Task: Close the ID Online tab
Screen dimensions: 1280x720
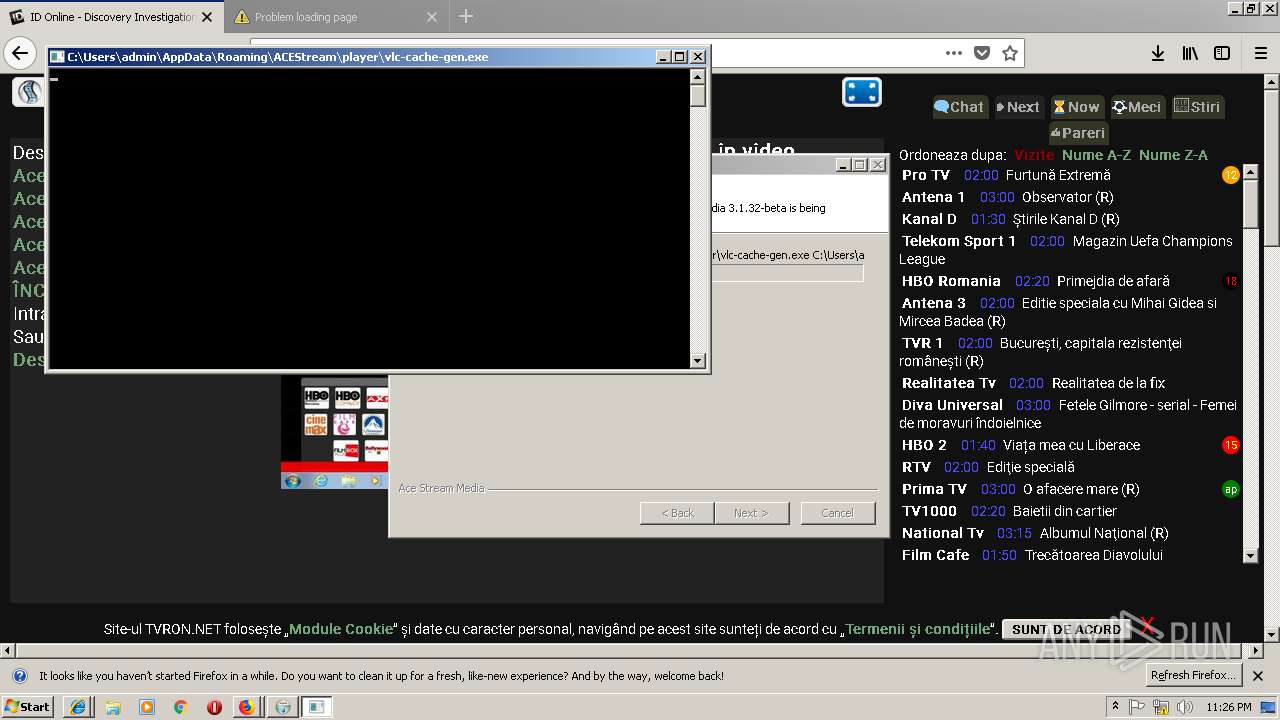Action: click(x=207, y=17)
